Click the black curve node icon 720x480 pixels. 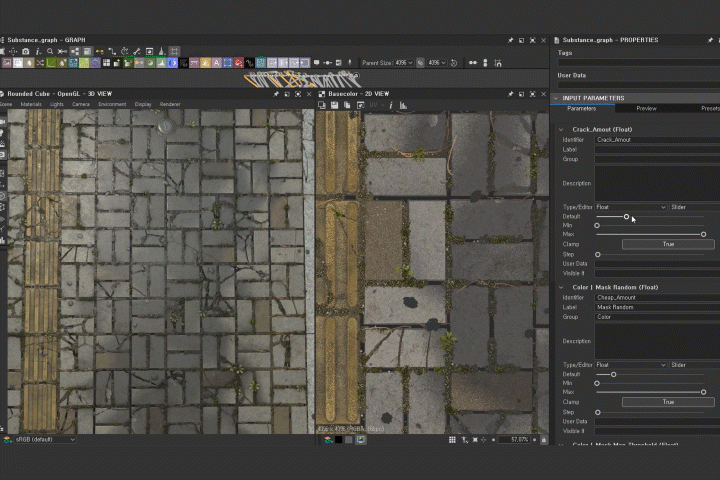249,63
